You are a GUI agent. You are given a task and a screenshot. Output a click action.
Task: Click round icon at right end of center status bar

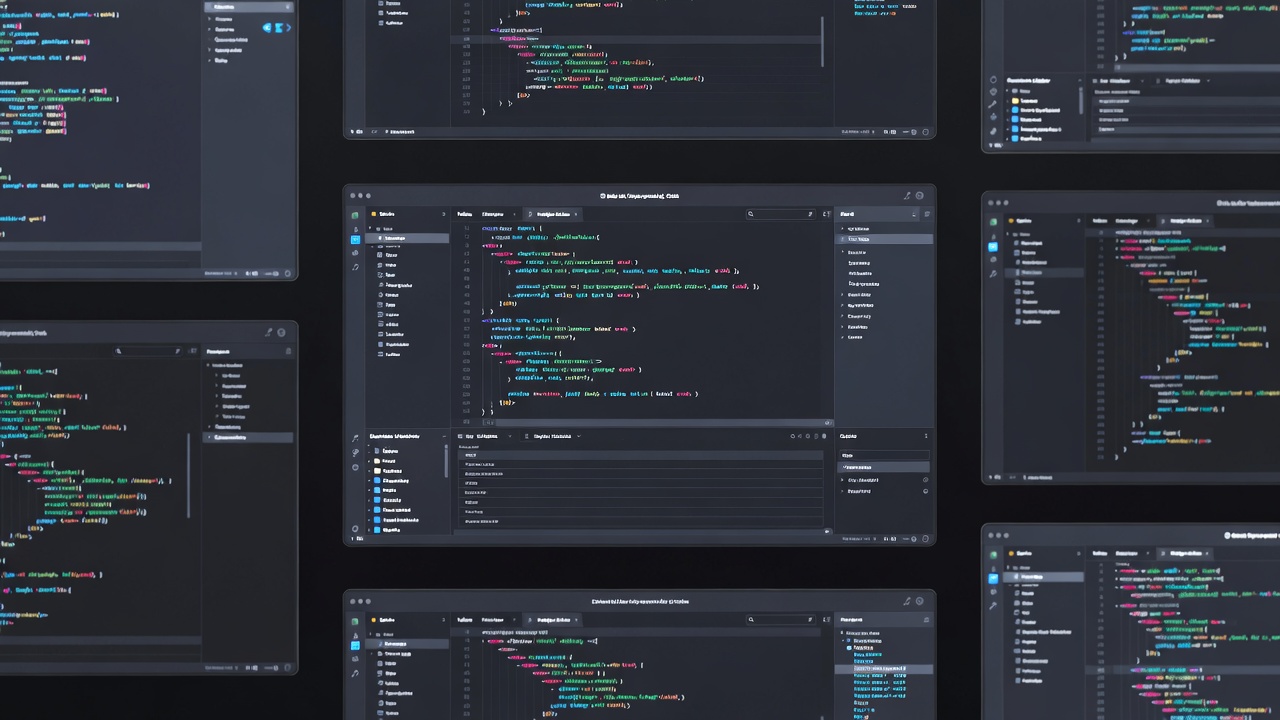coord(925,539)
